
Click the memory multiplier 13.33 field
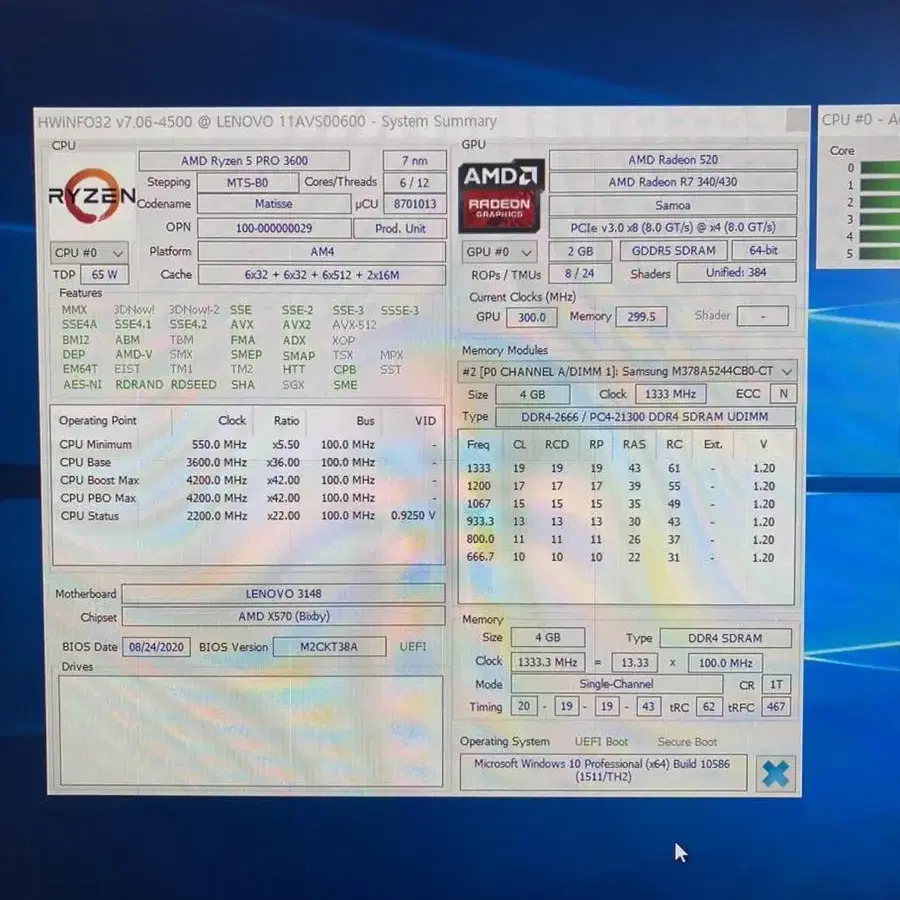coord(635,662)
